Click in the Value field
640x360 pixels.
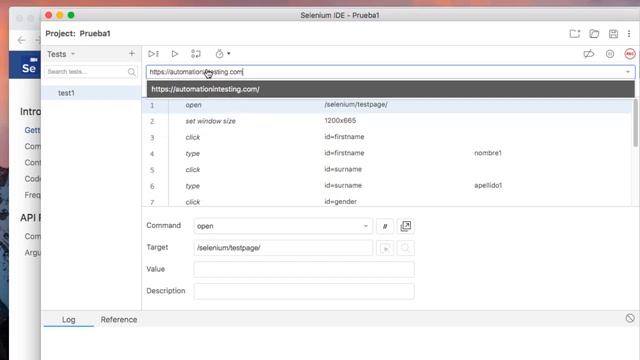click(x=304, y=269)
